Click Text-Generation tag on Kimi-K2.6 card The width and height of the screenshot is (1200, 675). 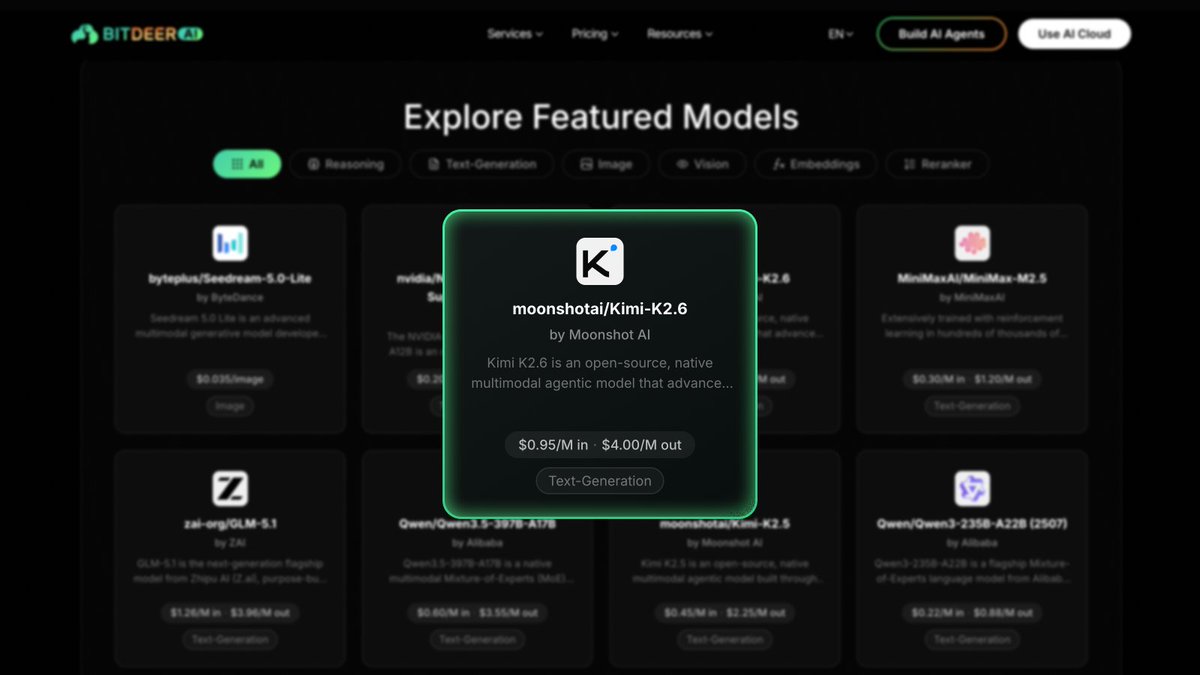600,481
